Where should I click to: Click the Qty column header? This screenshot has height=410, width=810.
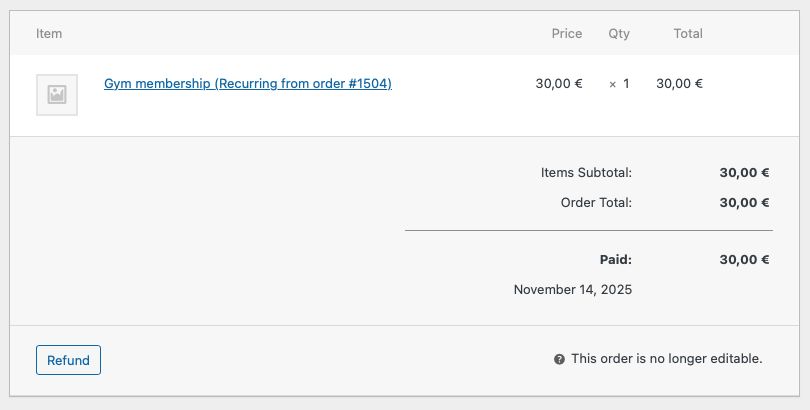[619, 33]
